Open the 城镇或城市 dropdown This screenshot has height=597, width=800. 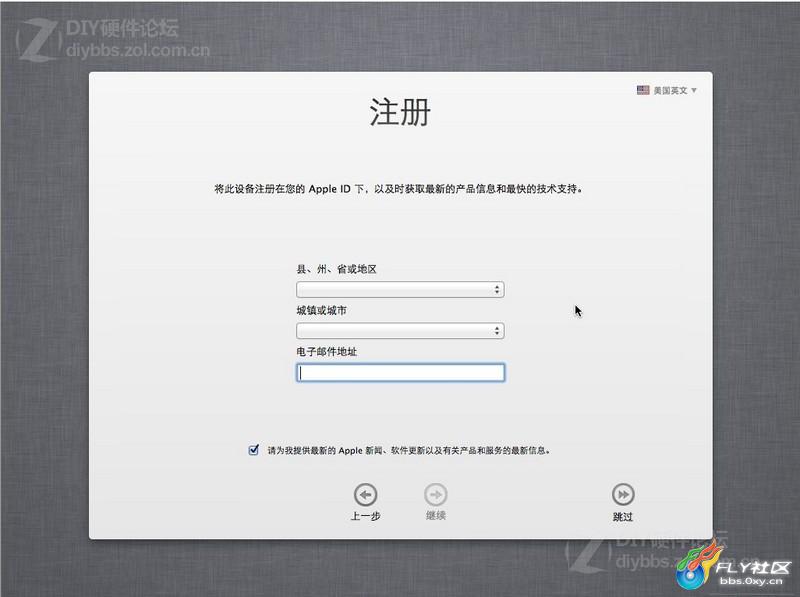tap(401, 331)
